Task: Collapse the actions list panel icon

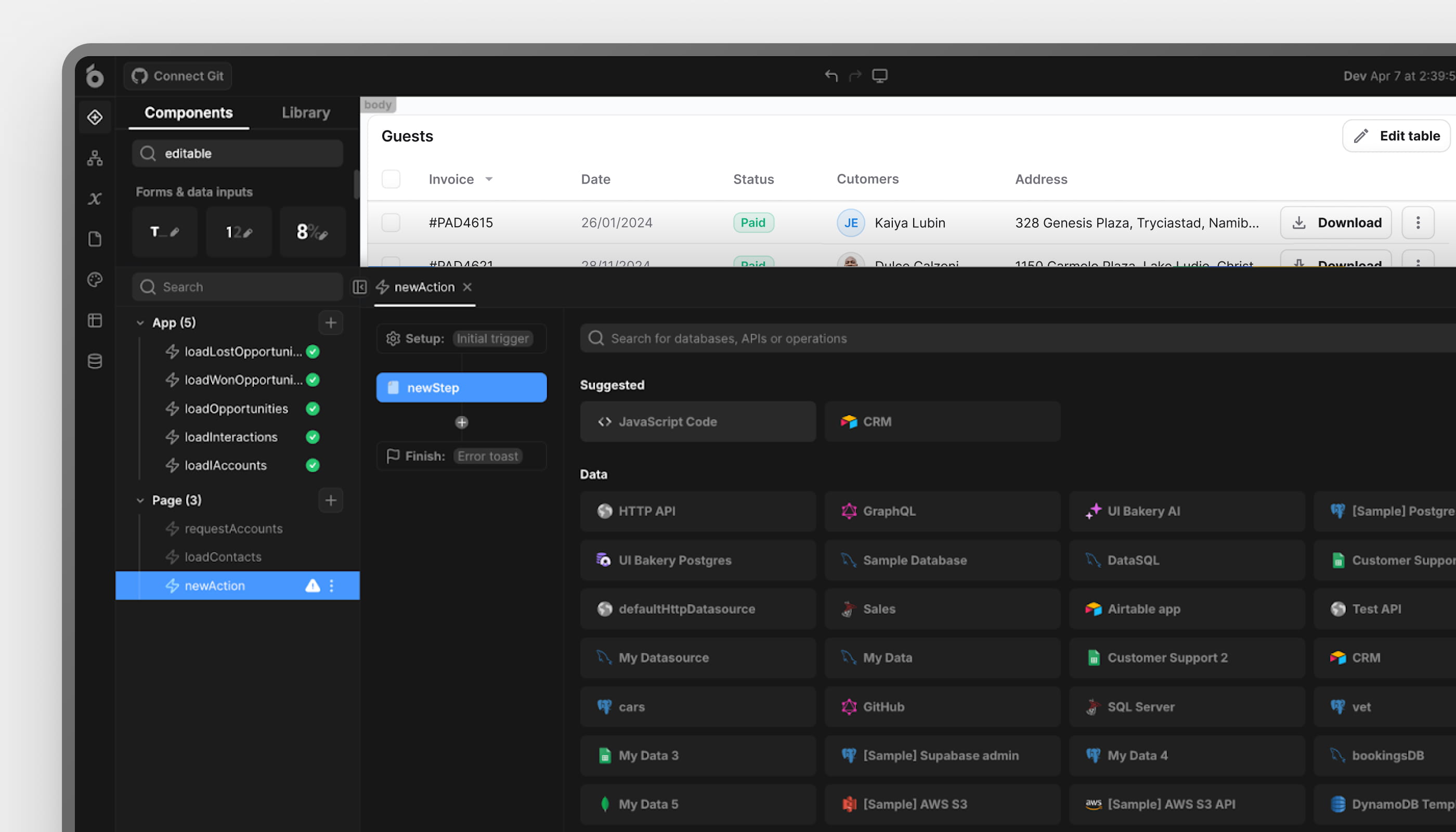Action: point(359,287)
